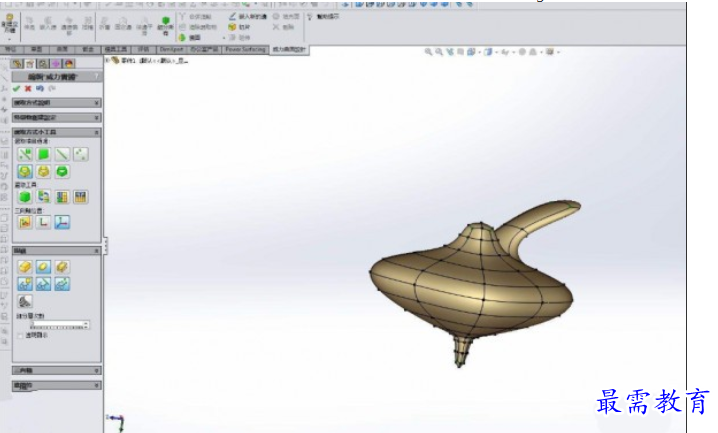Collapse the selection tools section chevron

tap(97, 132)
